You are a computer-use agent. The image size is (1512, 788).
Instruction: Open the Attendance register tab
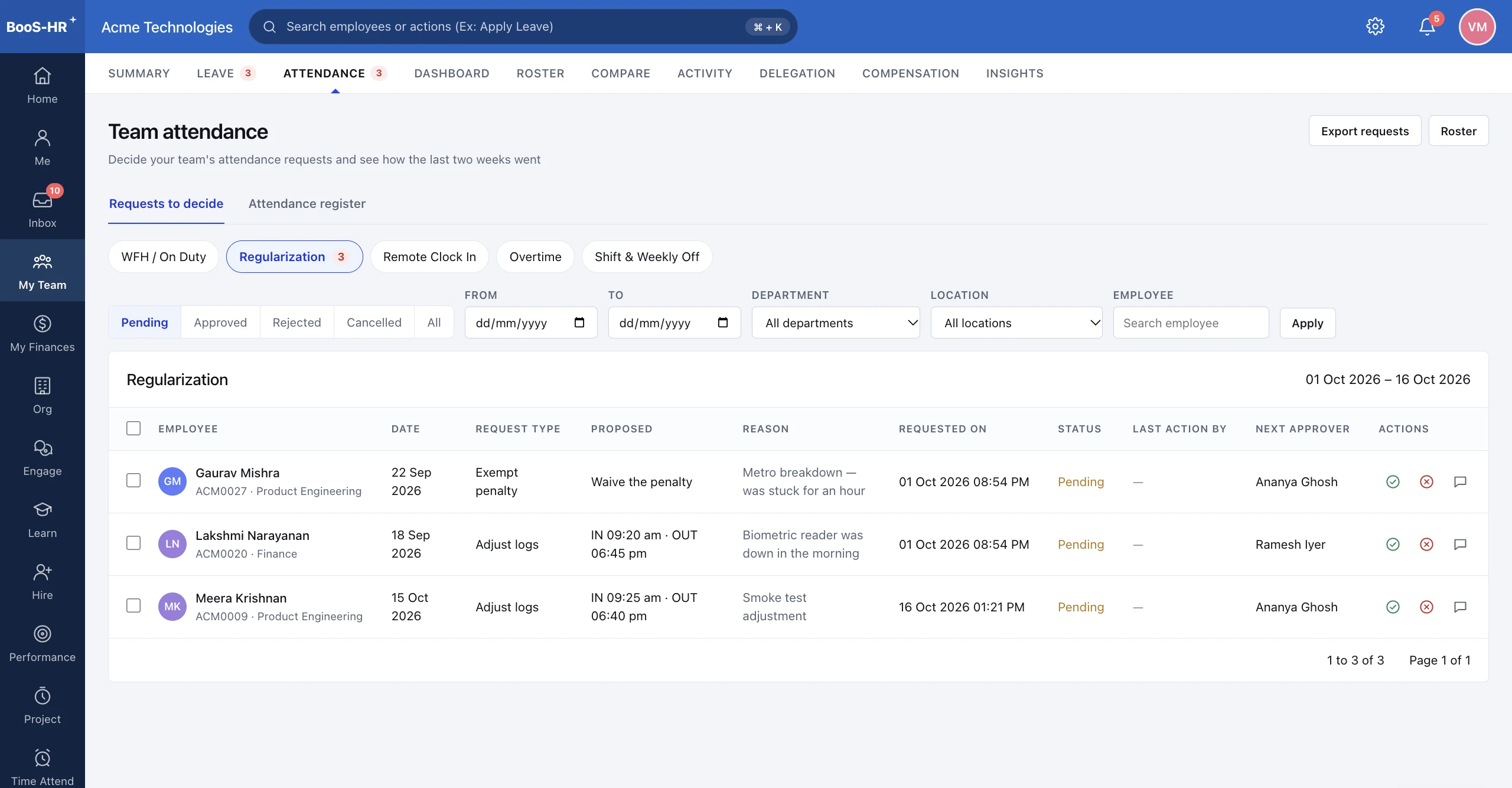(307, 204)
